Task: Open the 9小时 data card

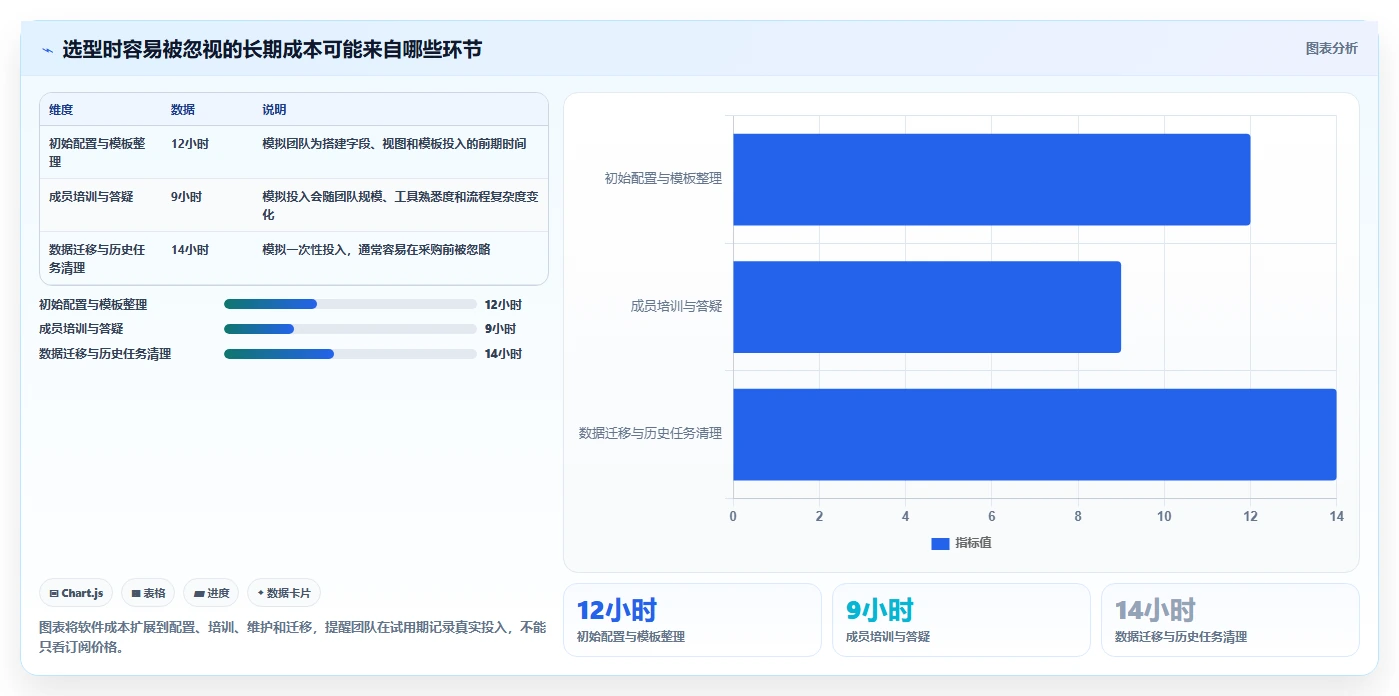Action: [961, 620]
